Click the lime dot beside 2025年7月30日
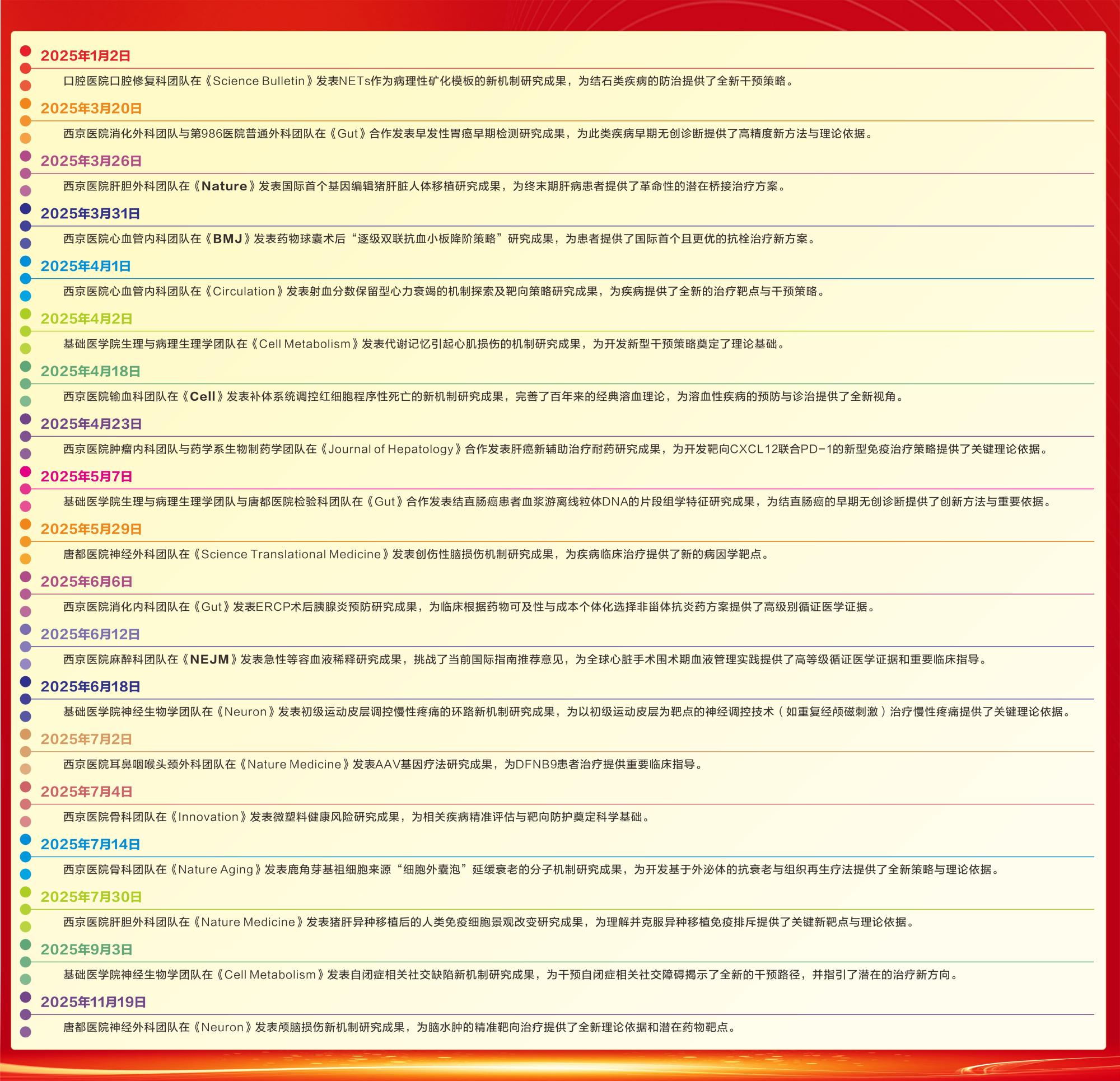This screenshot has height=1081, width=1120. pyautogui.click(x=25, y=892)
